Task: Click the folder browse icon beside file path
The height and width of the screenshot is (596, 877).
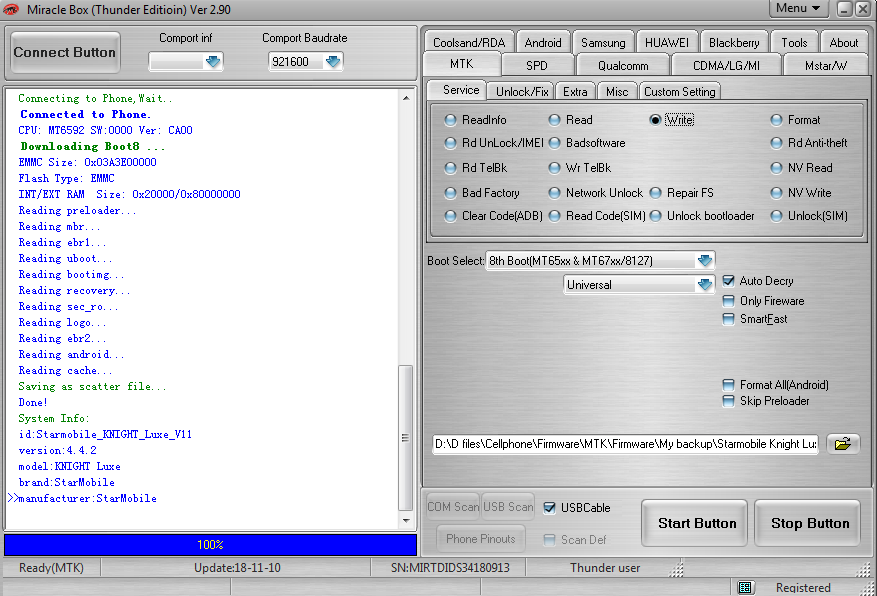Action: pyautogui.click(x=843, y=444)
